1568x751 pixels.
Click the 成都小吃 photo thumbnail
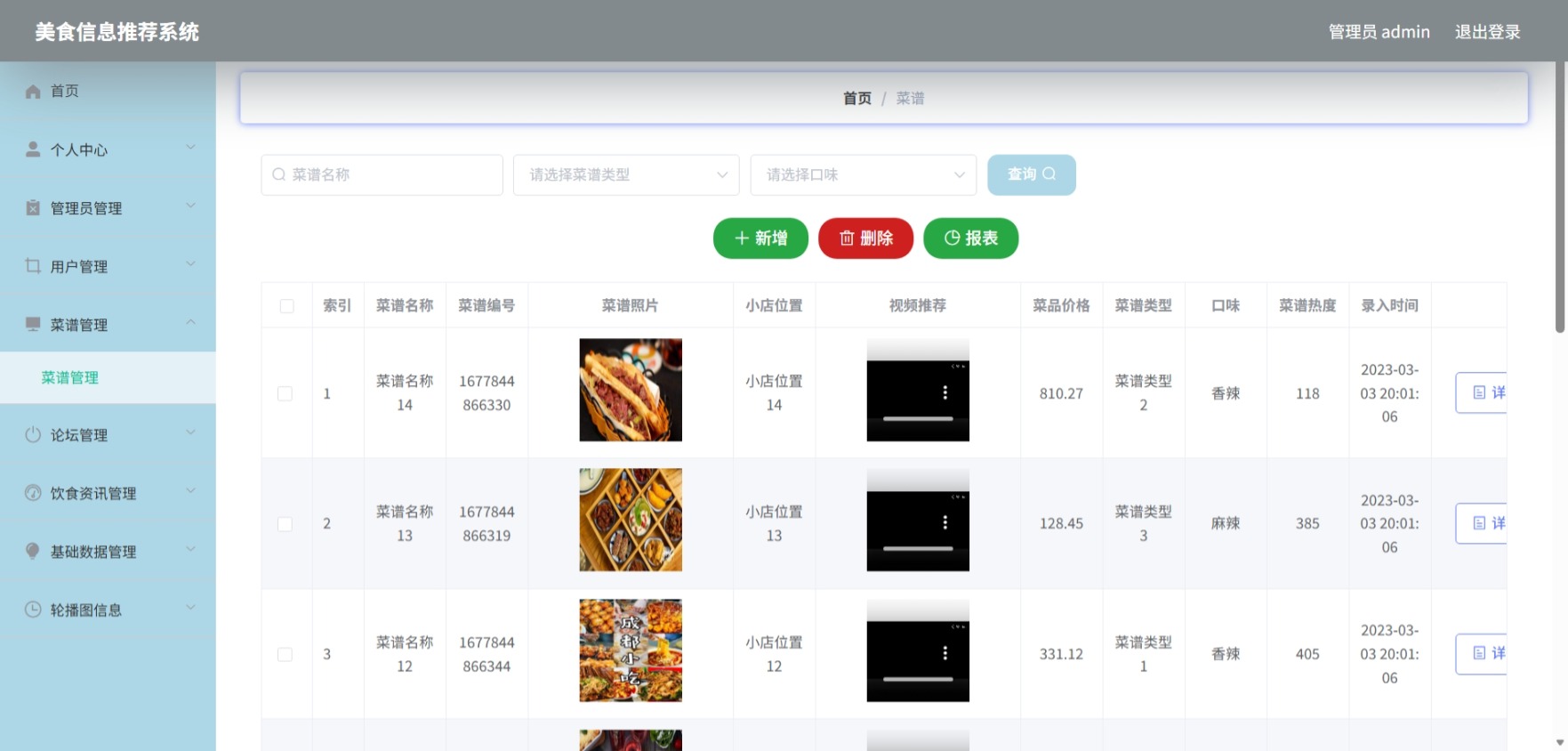pyautogui.click(x=631, y=650)
